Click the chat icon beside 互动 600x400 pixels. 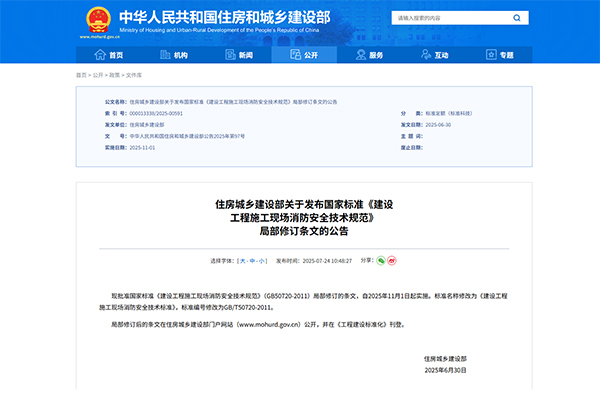[426, 55]
